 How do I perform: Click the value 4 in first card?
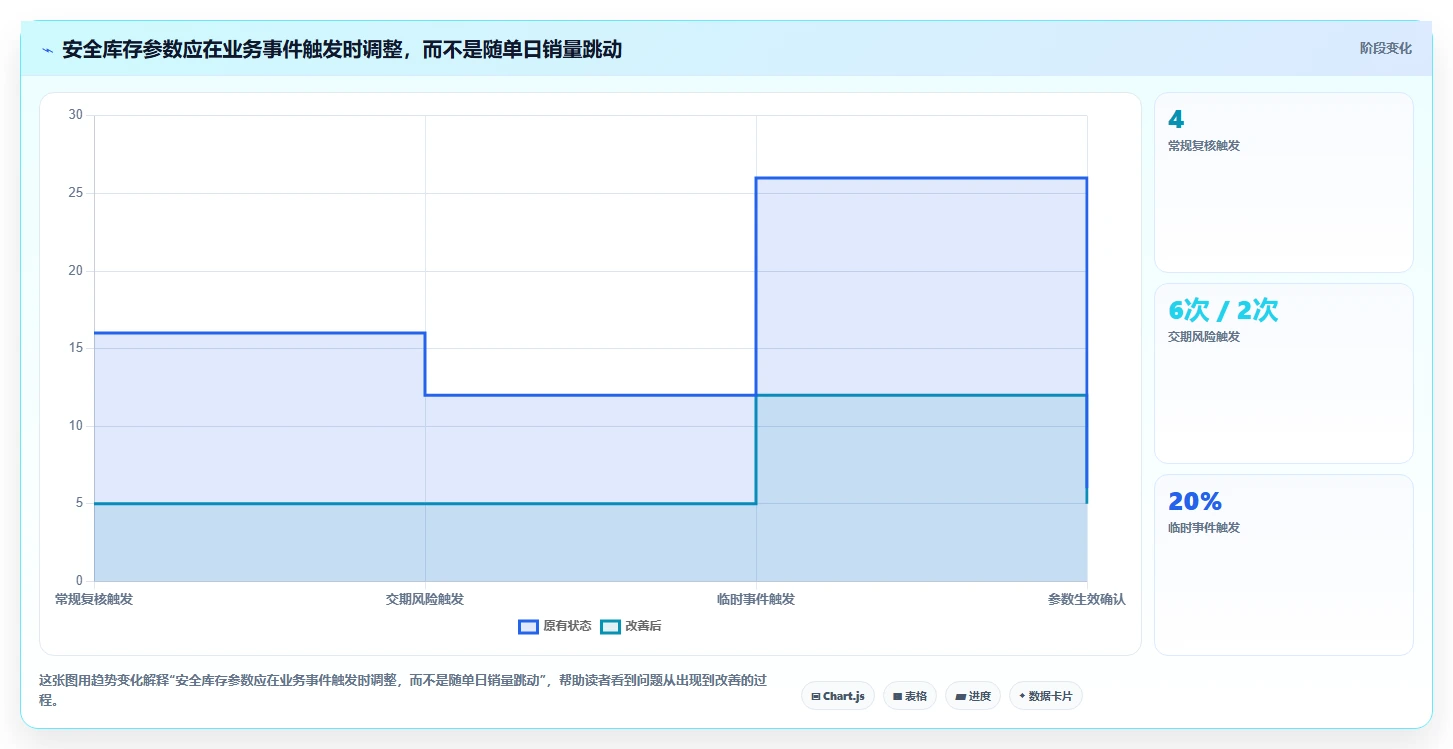coord(1176,120)
